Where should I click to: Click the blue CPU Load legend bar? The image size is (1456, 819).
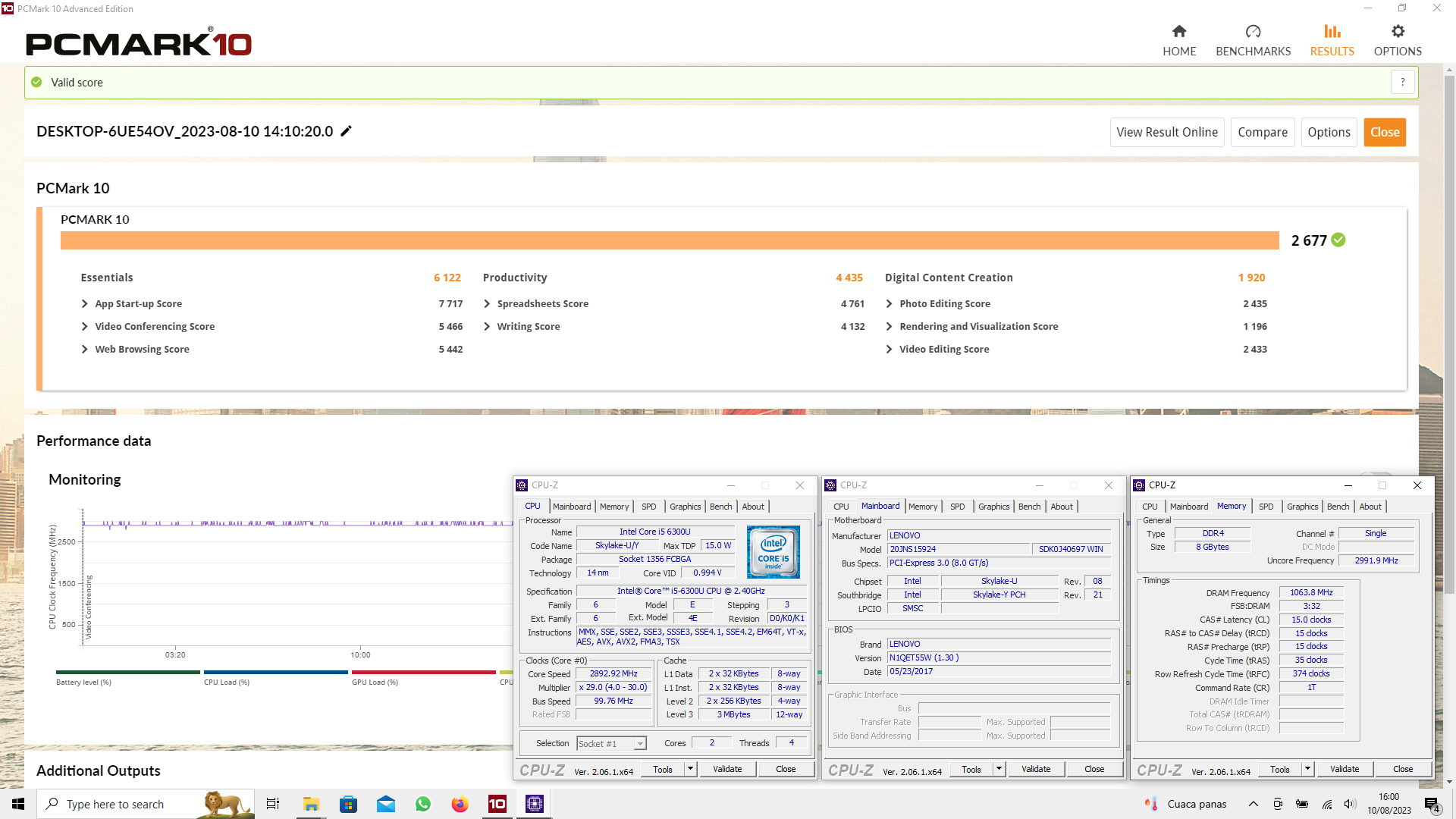(275, 672)
